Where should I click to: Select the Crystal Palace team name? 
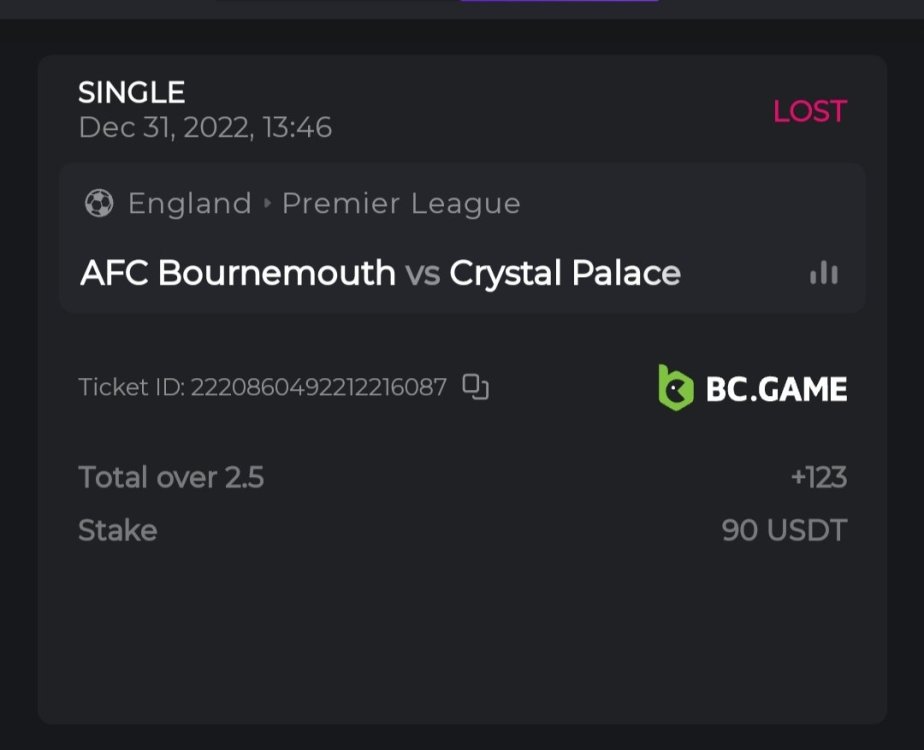click(565, 273)
